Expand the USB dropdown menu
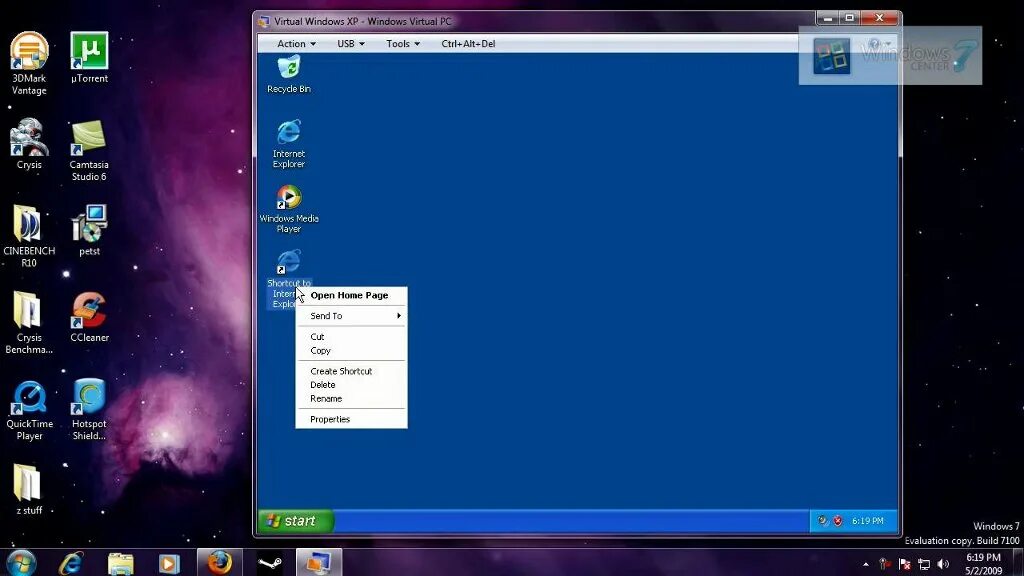 point(351,44)
